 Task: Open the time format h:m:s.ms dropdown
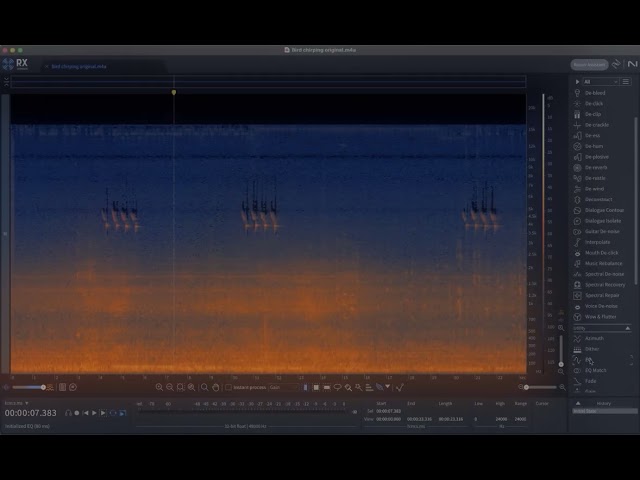(x=16, y=403)
